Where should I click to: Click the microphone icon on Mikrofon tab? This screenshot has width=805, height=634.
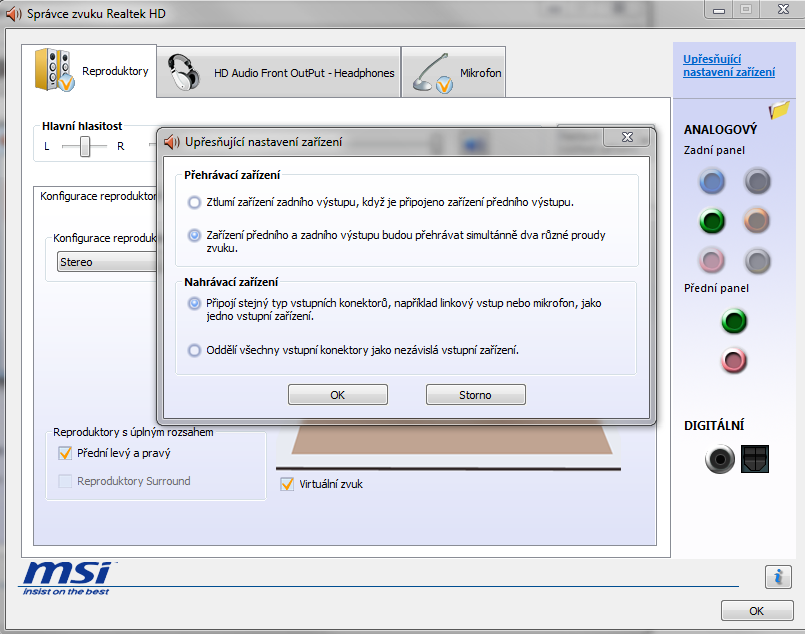point(433,73)
